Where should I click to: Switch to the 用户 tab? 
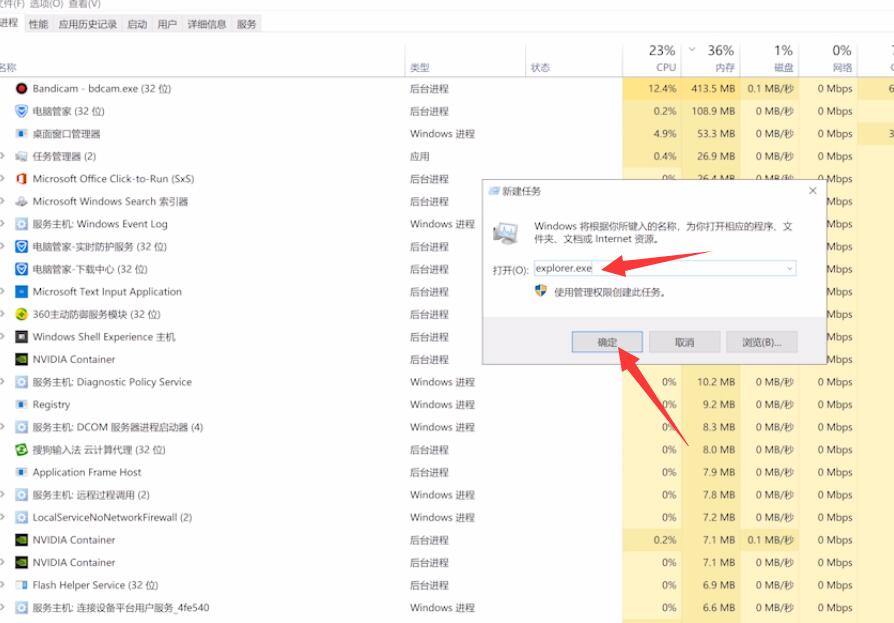coord(167,24)
